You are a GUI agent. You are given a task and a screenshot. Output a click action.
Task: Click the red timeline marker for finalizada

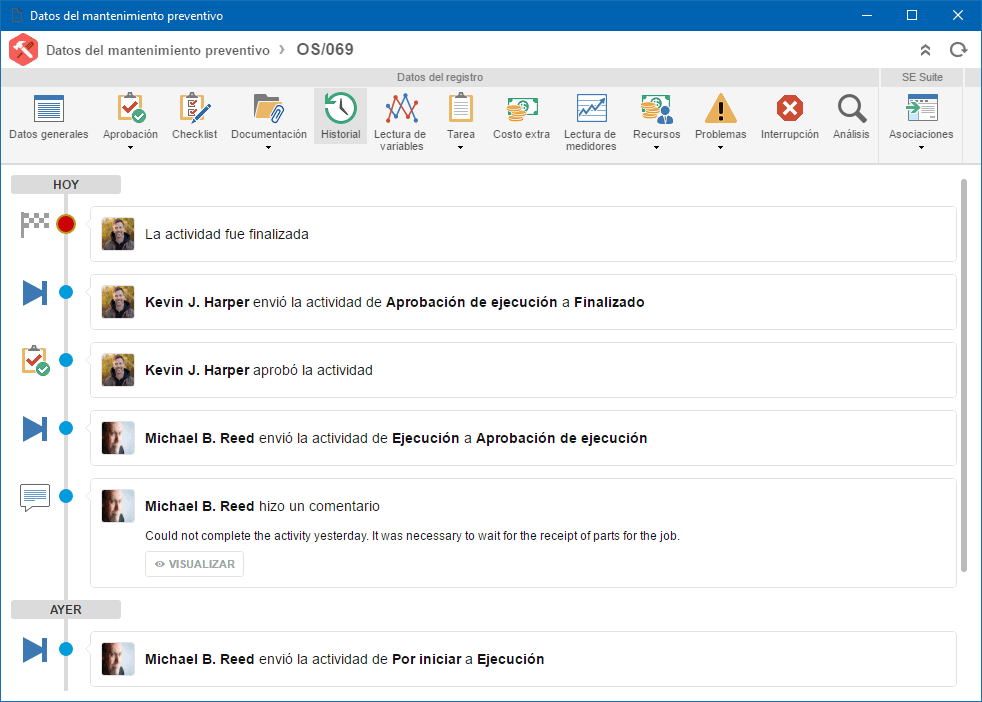tap(66, 224)
